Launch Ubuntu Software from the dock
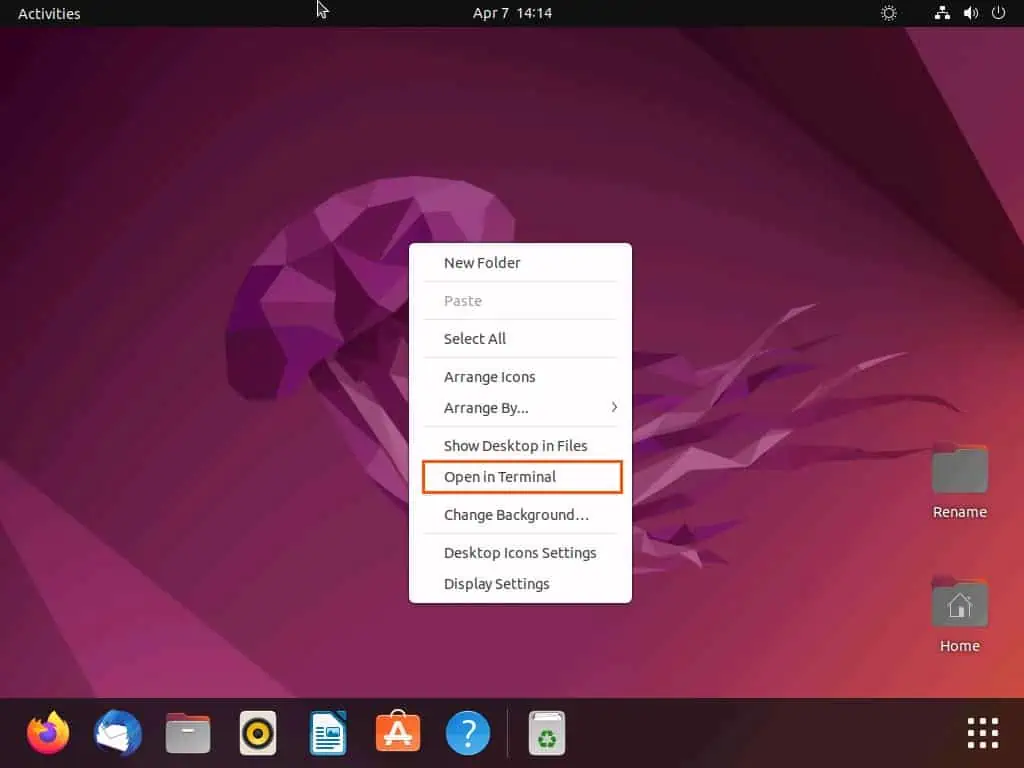Viewport: 1024px width, 768px height. point(397,733)
